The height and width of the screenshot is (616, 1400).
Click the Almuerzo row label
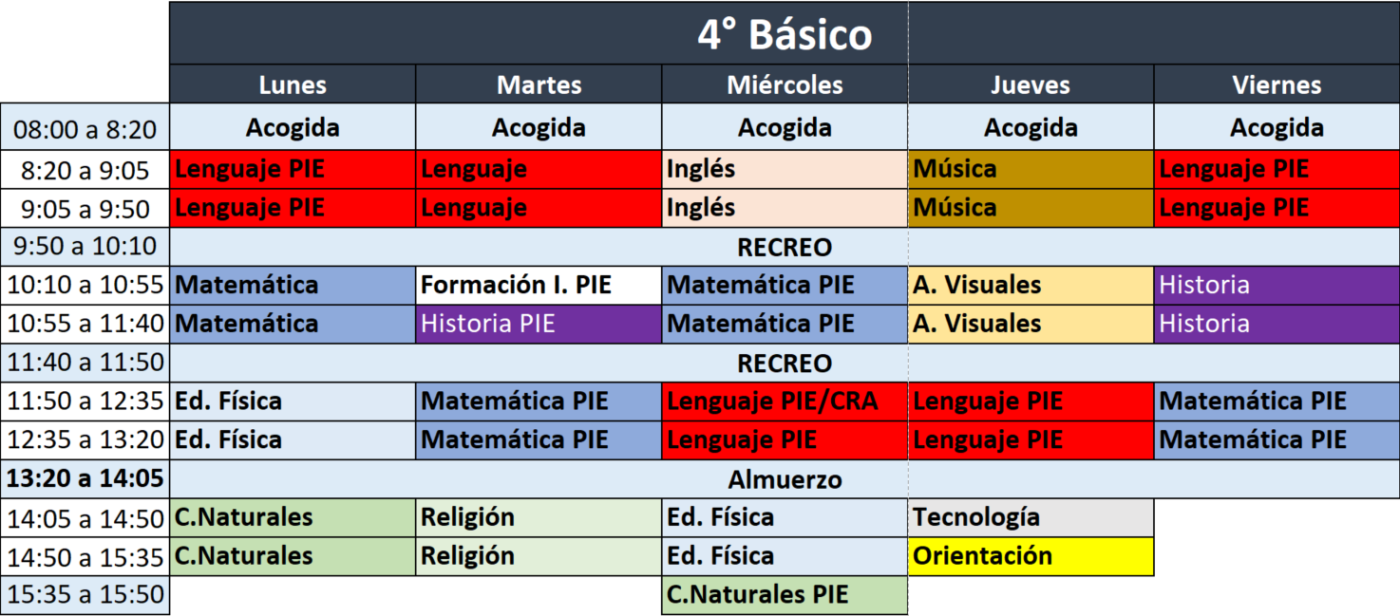point(784,479)
